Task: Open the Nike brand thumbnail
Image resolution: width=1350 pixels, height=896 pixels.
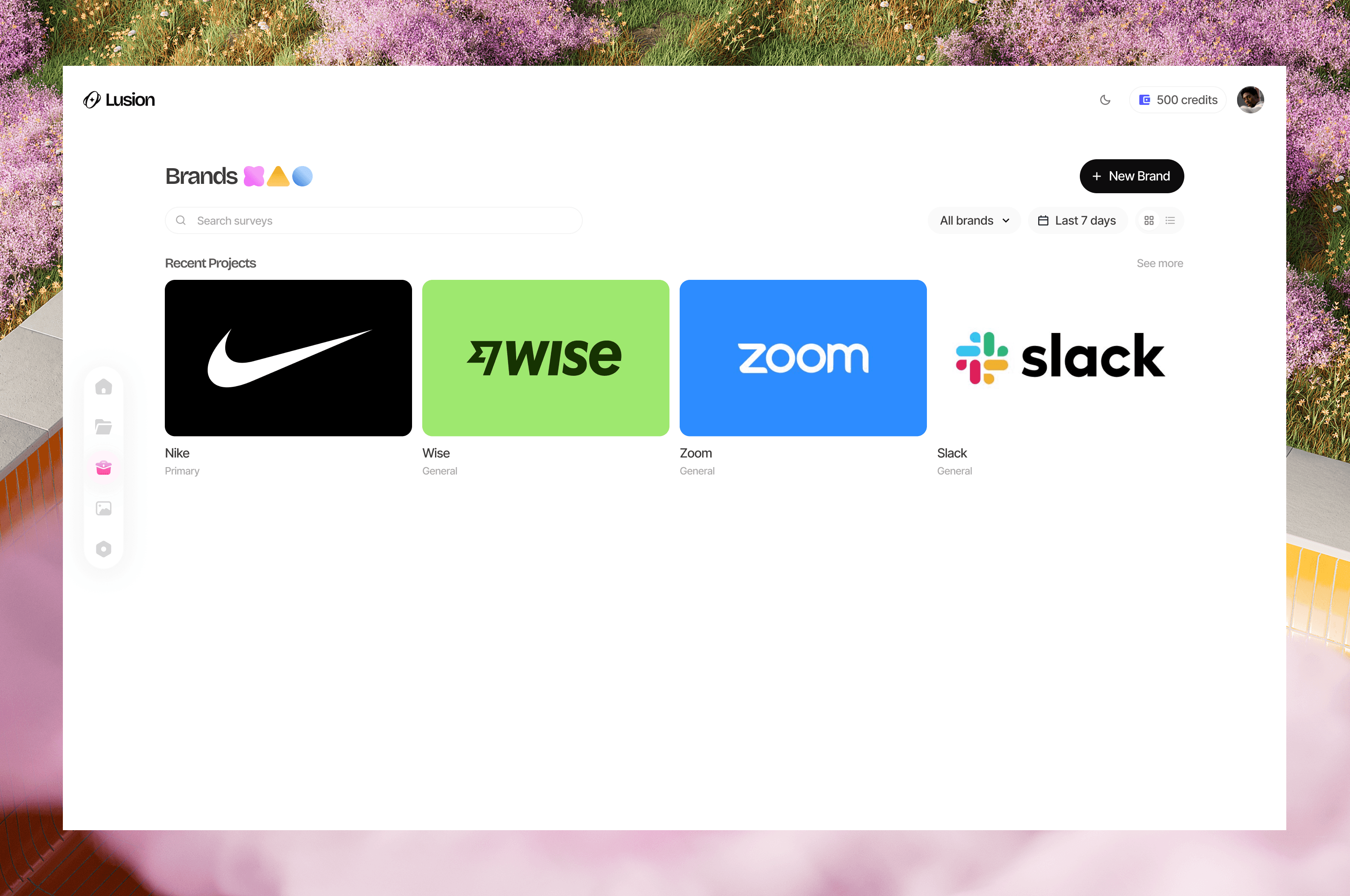Action: click(x=288, y=358)
